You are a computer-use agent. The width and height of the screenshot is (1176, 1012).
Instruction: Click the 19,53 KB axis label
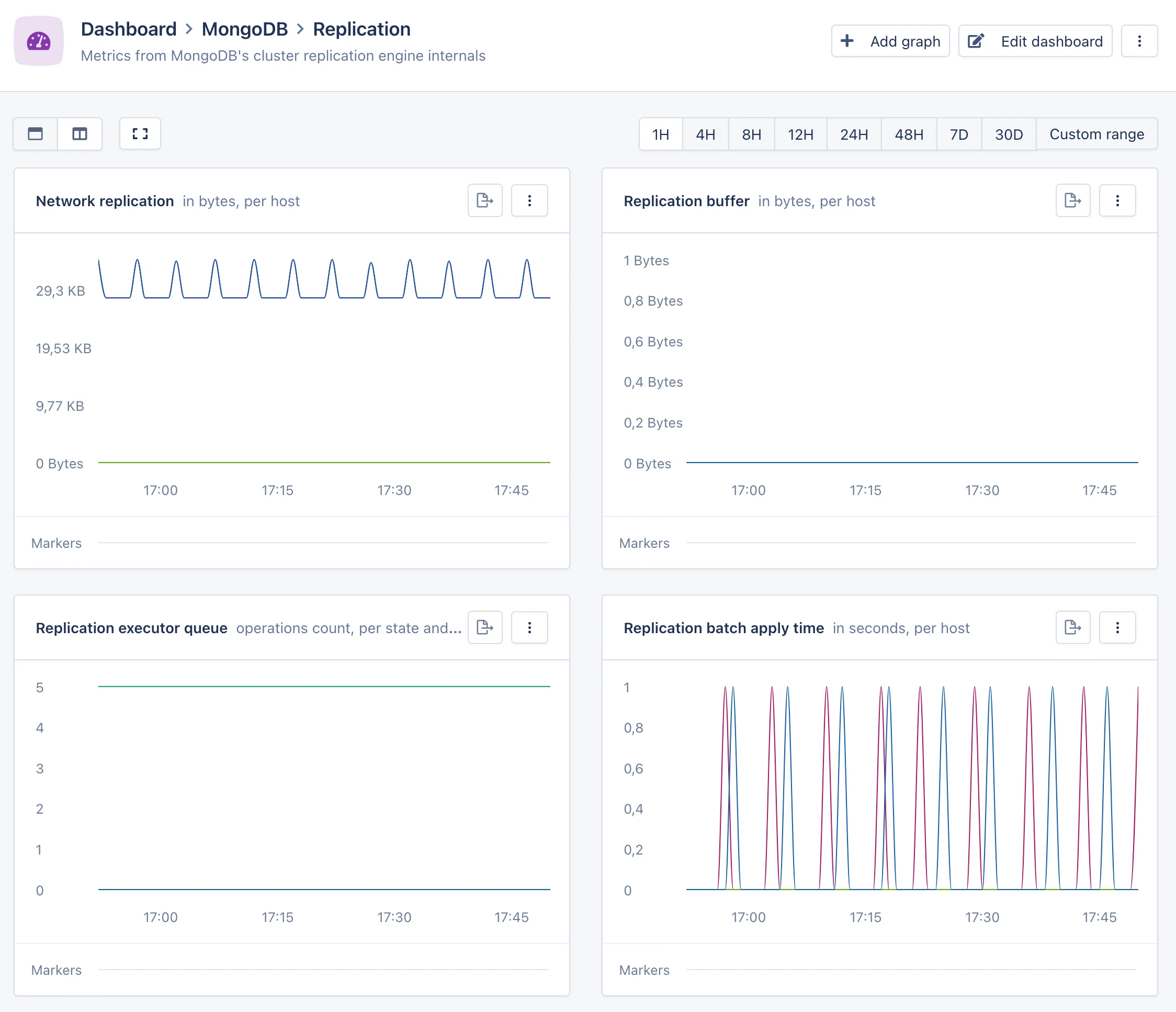[64, 348]
